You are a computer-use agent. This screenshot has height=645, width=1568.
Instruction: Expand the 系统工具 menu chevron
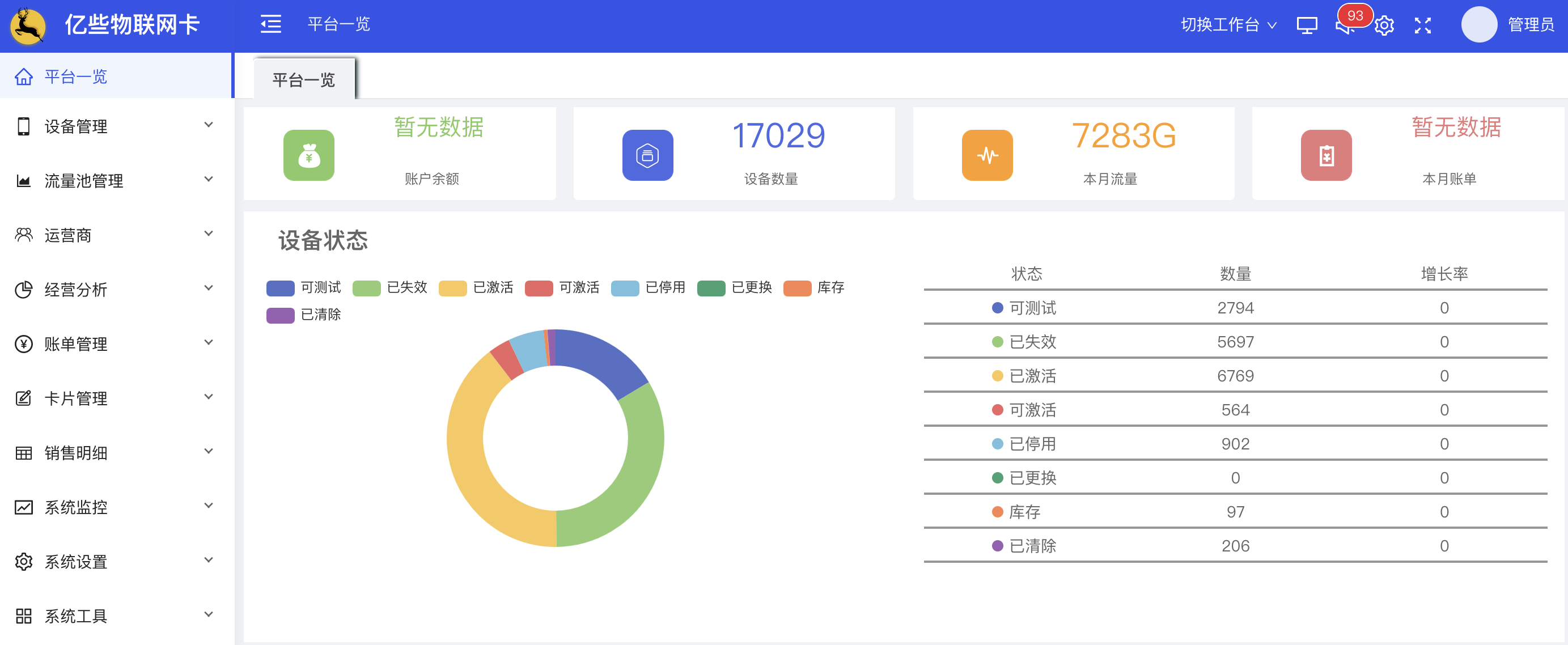coord(209,614)
